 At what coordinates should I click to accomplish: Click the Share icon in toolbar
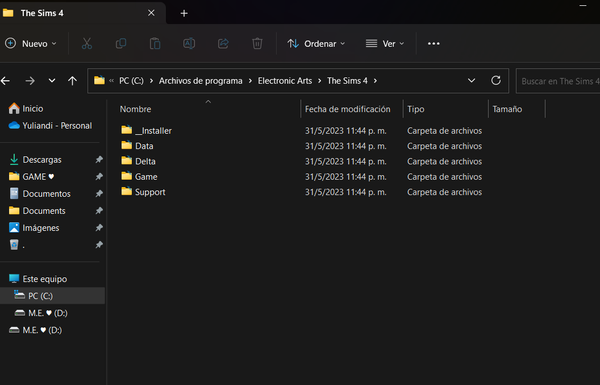[223, 44]
